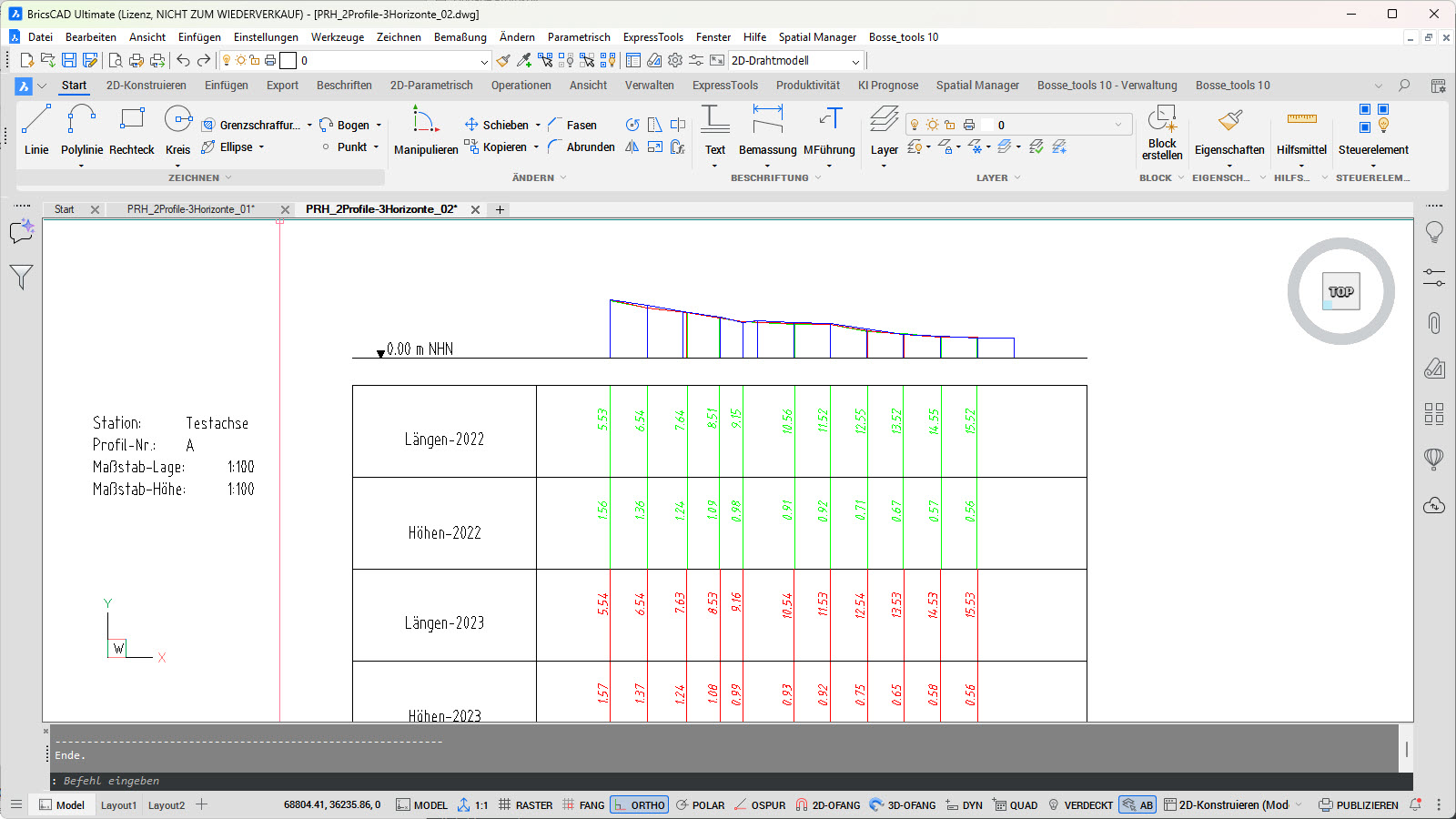Open the Bemaßung menu
Image resolution: width=1456 pixels, height=819 pixels.
[x=460, y=37]
